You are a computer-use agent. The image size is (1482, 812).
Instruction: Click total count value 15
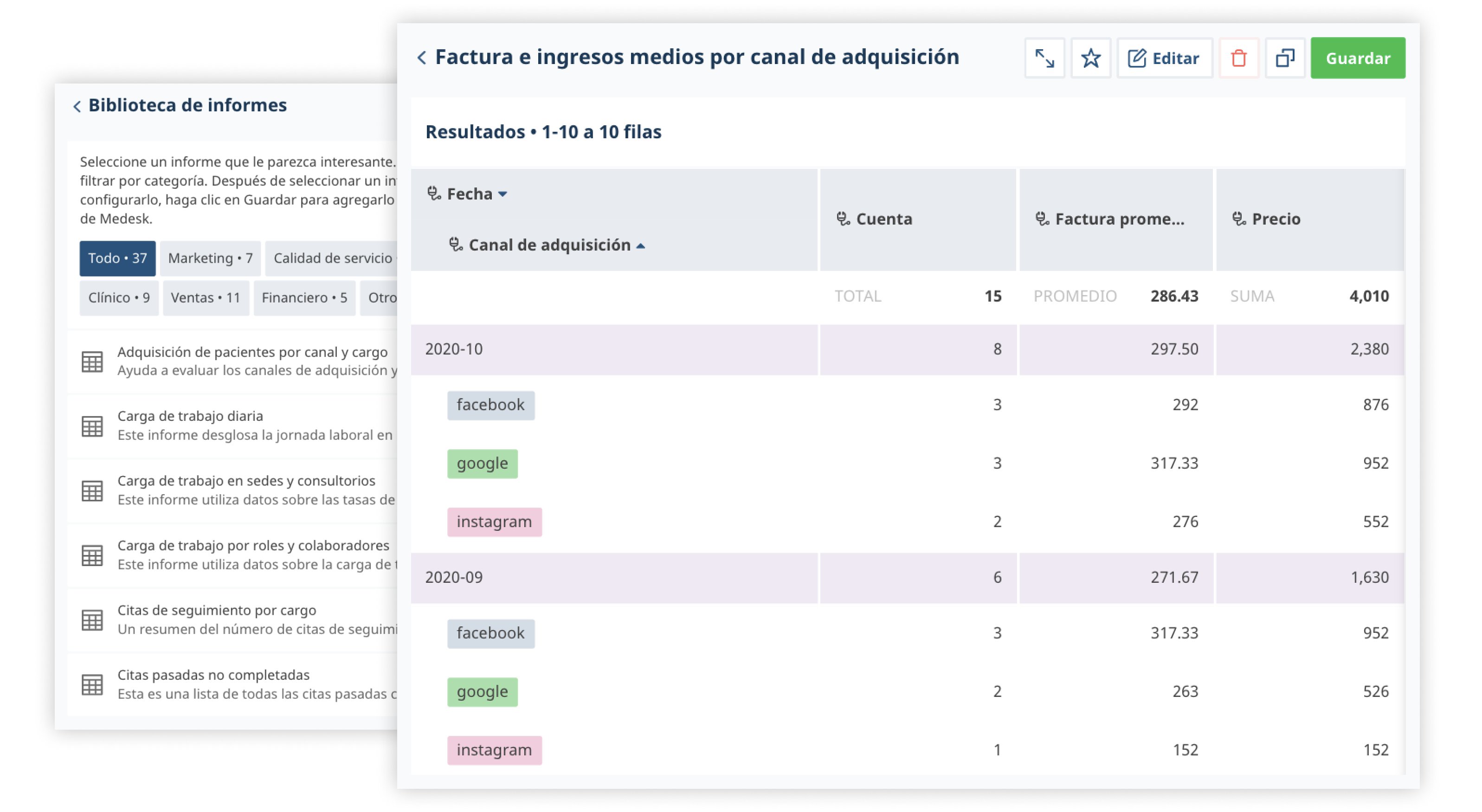(993, 296)
